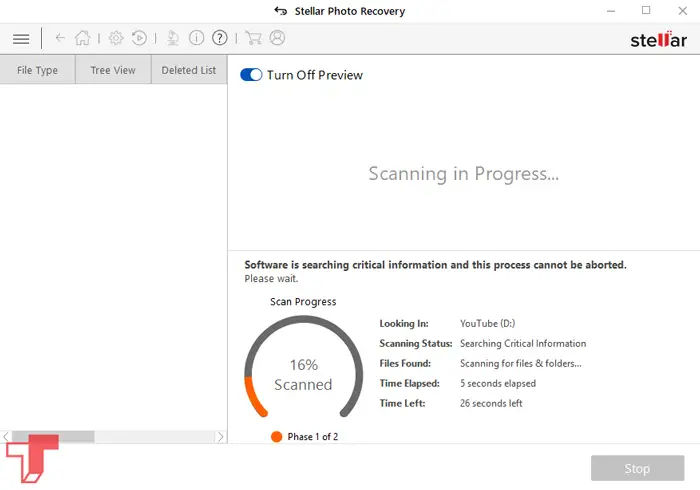Close the Stellar Photo Recovery window
The height and width of the screenshot is (490, 700).
coord(683,11)
